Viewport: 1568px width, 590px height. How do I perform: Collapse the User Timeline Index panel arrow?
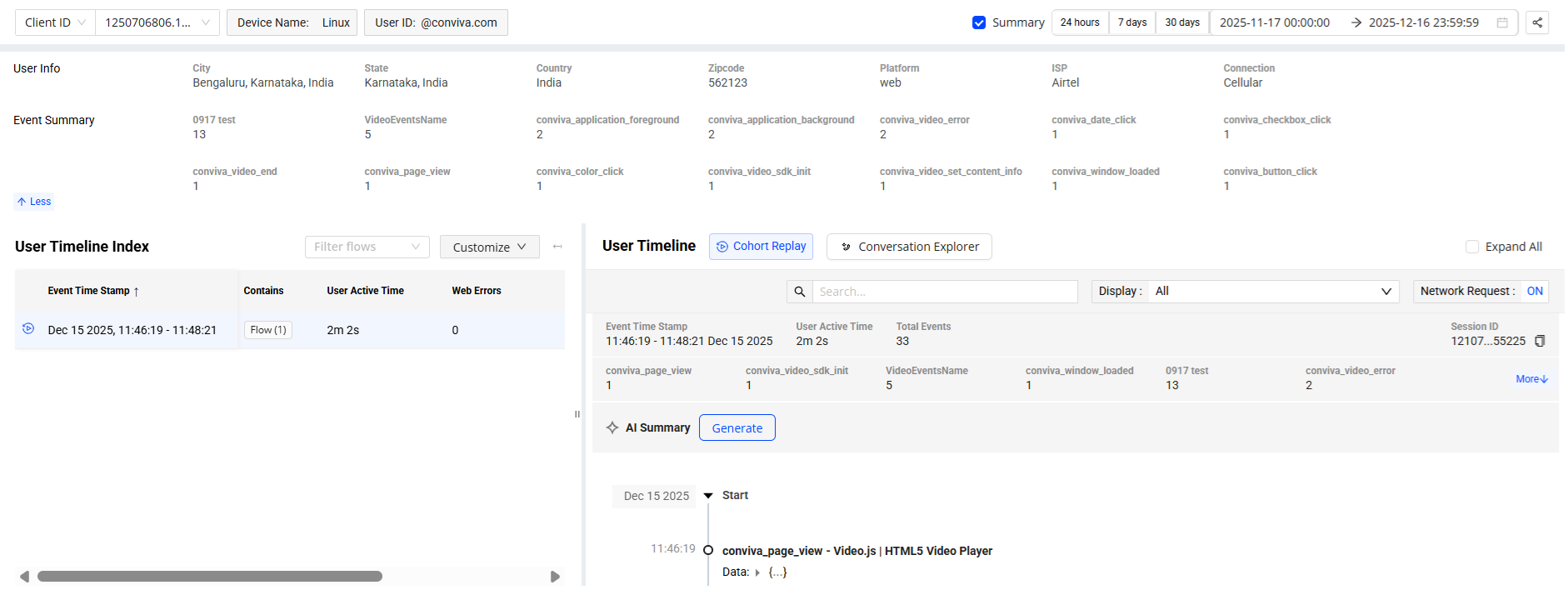point(557,247)
